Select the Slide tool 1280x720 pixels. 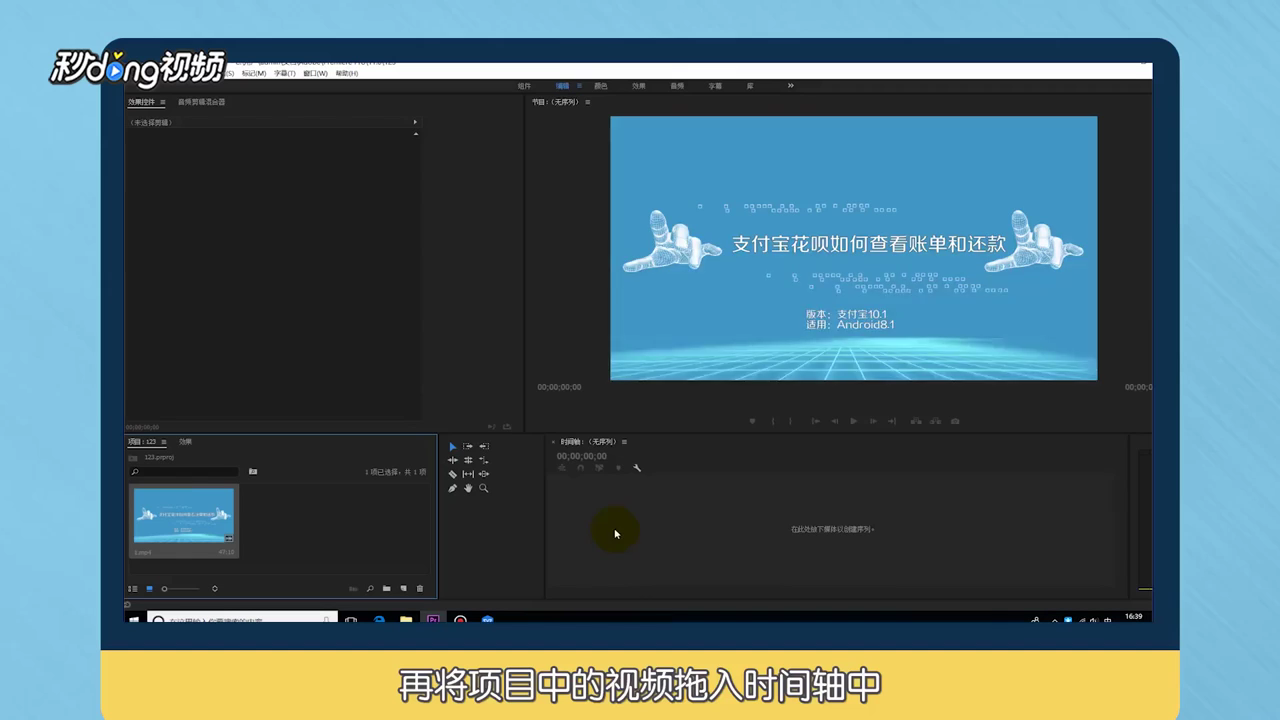click(484, 474)
